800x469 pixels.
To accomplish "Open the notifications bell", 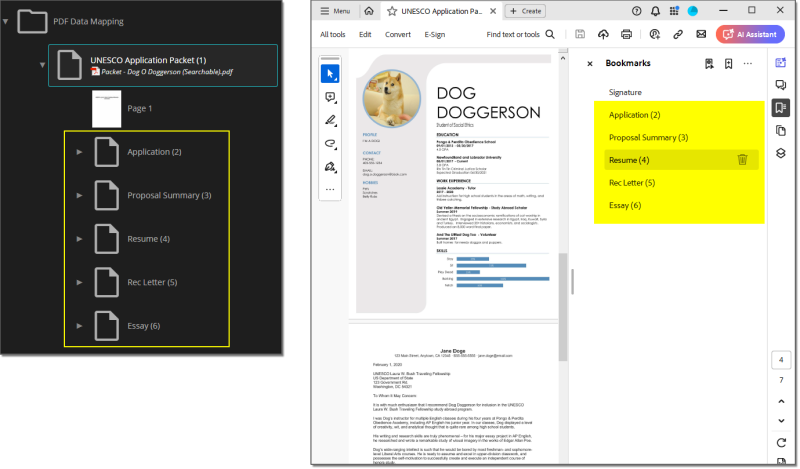I will (655, 11).
